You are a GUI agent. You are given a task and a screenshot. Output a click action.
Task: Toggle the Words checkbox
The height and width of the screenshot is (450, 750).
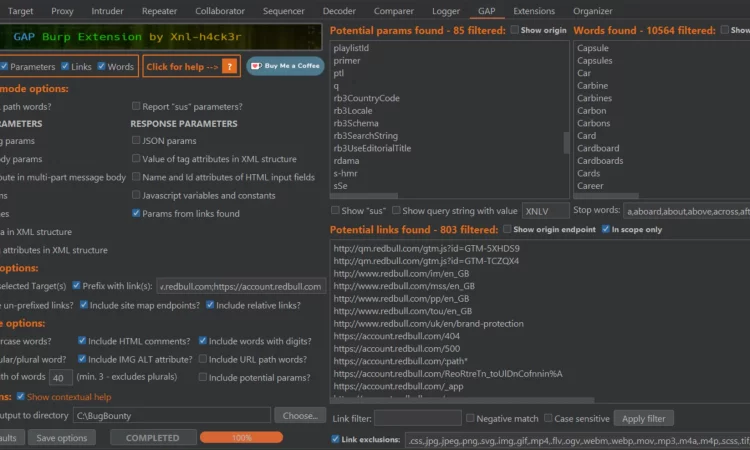(x=101, y=66)
